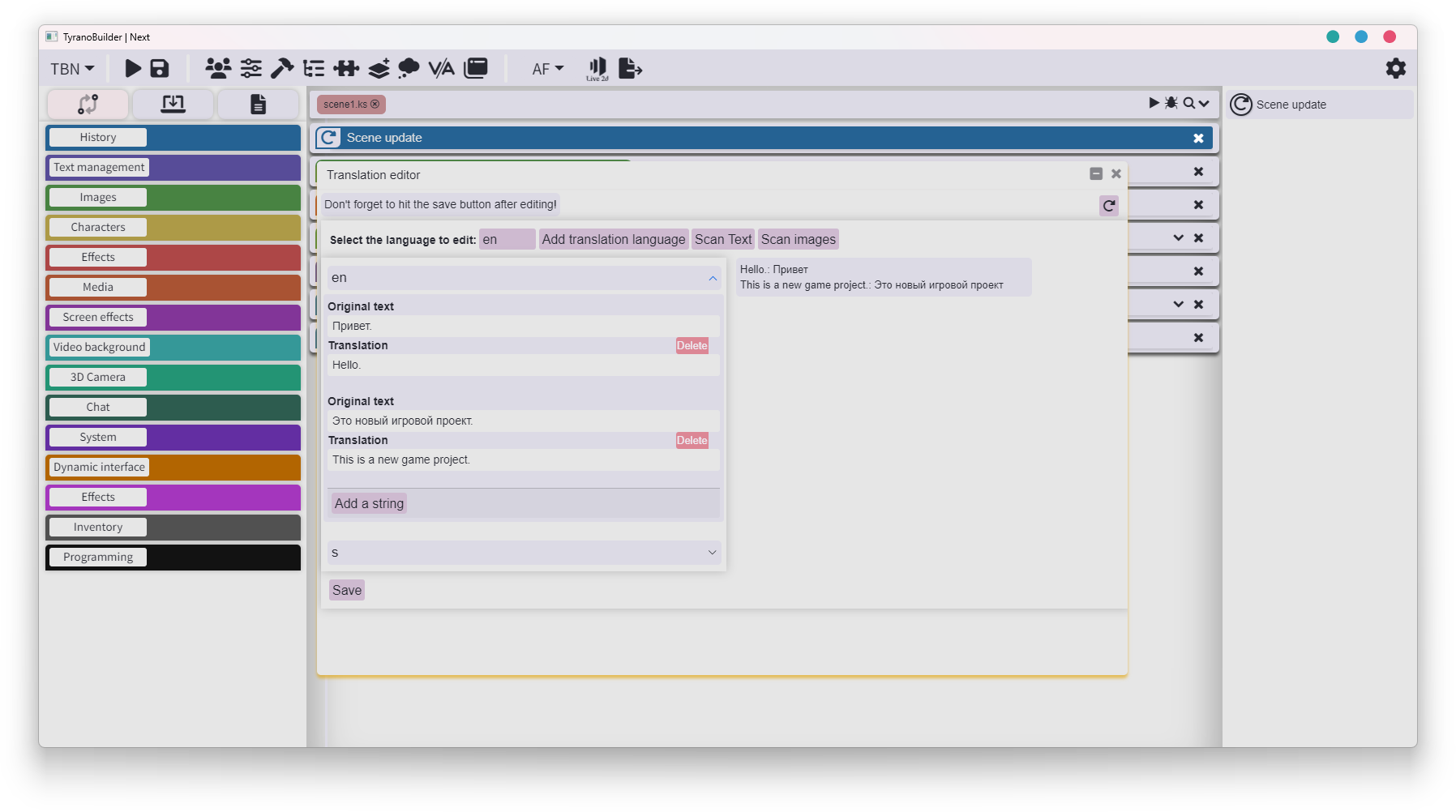The height and width of the screenshot is (812, 1456).
Task: Open the TBN dropdown menu
Action: [x=72, y=69]
